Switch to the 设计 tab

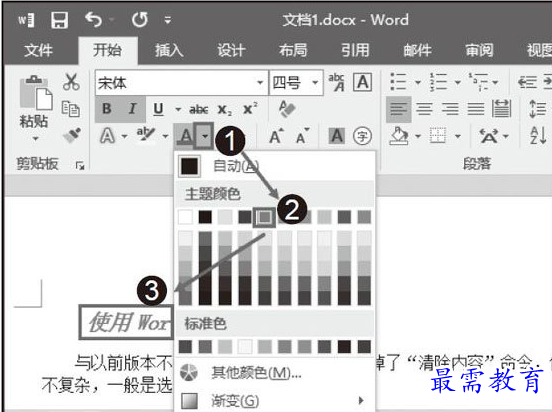tap(231, 50)
